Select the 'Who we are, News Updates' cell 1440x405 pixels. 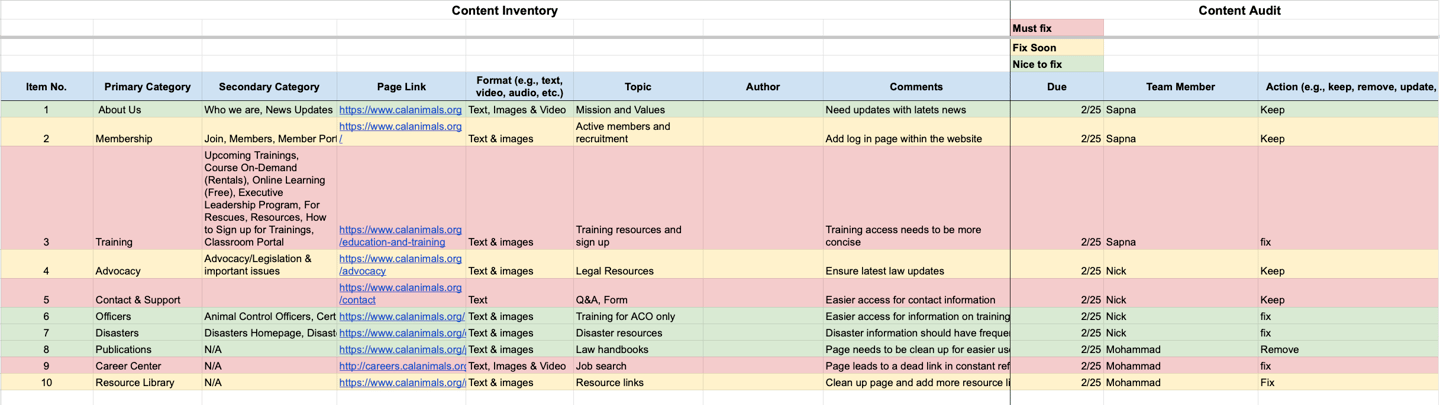click(x=269, y=110)
